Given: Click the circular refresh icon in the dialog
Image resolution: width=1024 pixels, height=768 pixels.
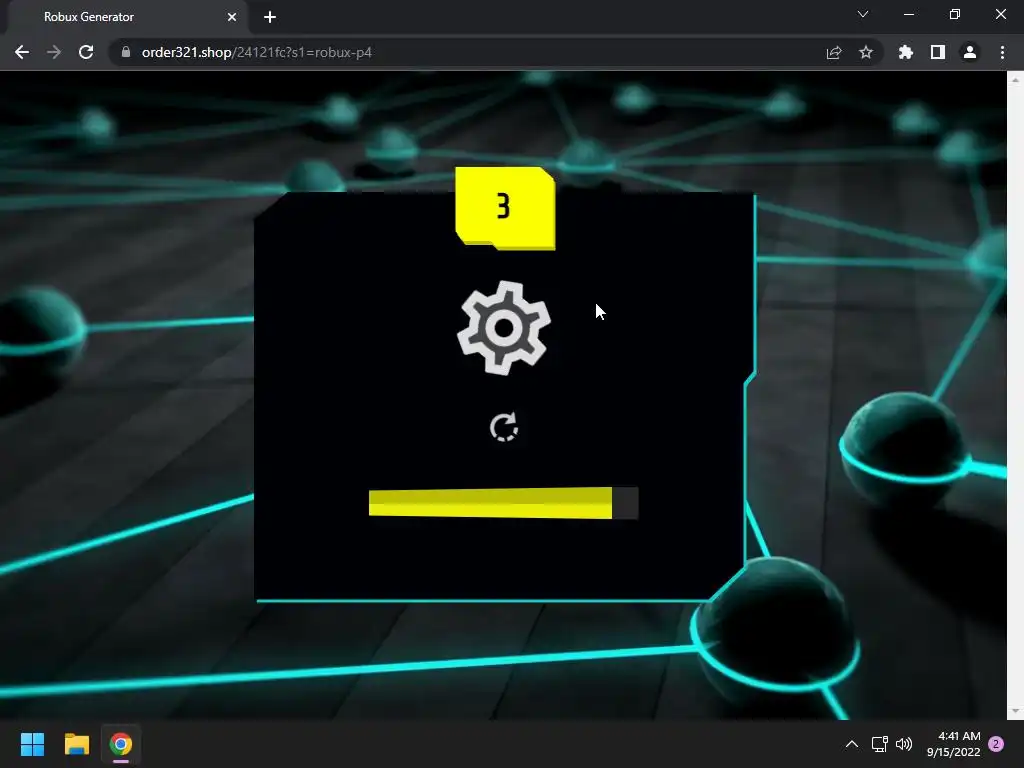Looking at the screenshot, I should click(504, 427).
